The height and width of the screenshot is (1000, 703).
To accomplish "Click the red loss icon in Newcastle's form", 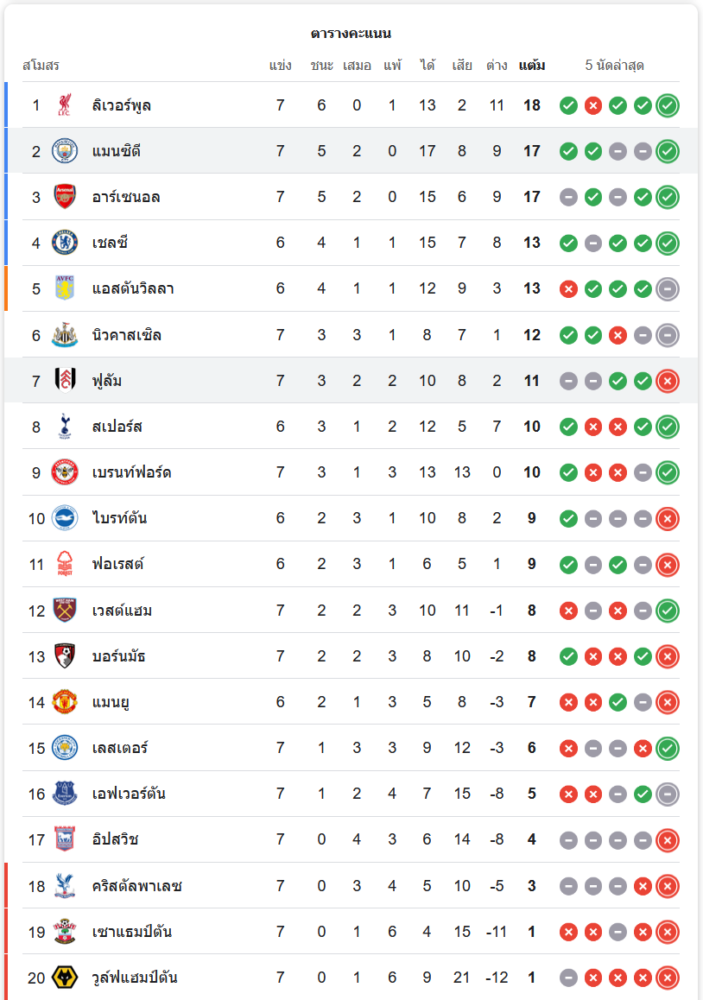I will pos(618,335).
